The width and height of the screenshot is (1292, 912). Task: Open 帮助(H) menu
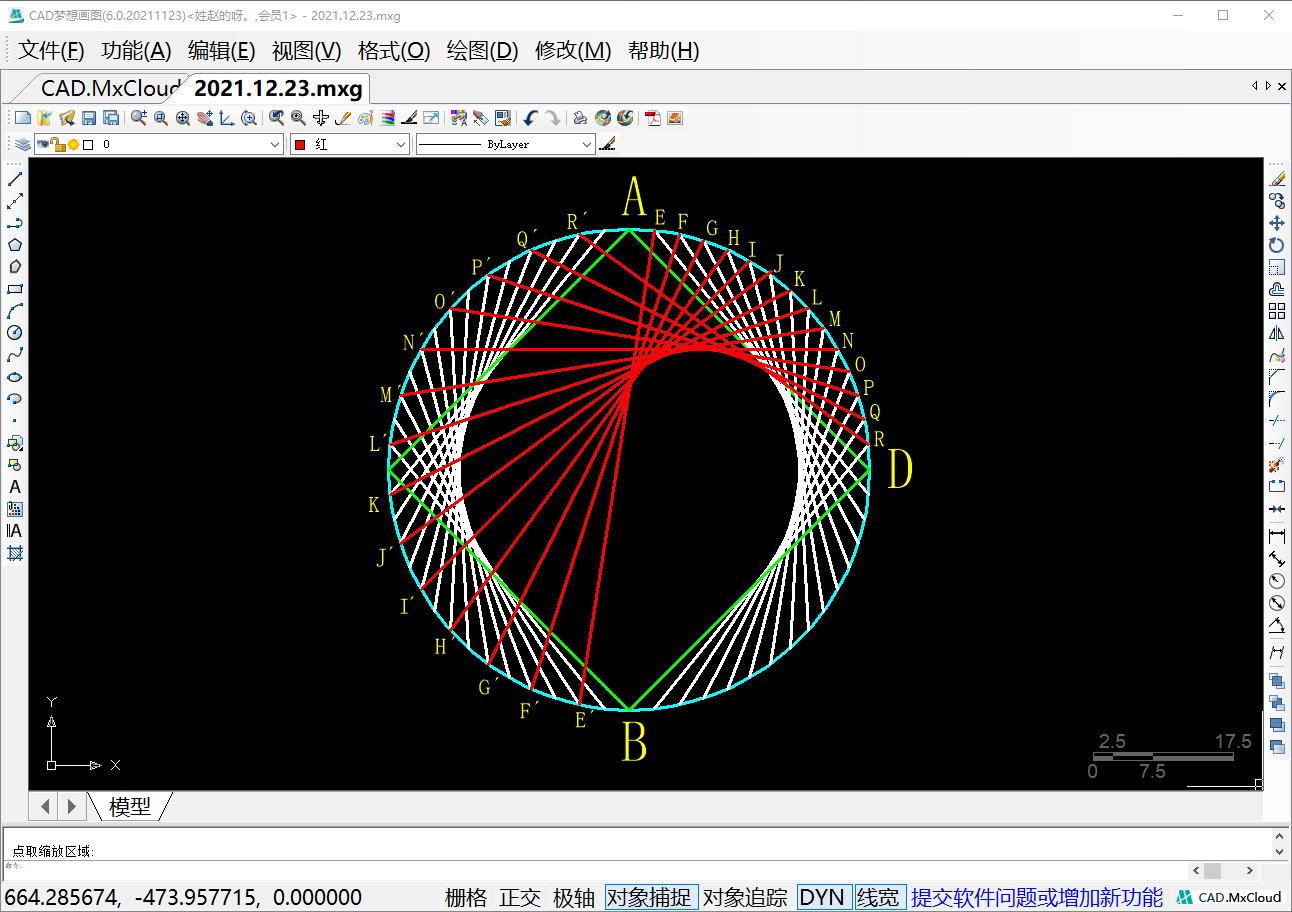(x=664, y=51)
